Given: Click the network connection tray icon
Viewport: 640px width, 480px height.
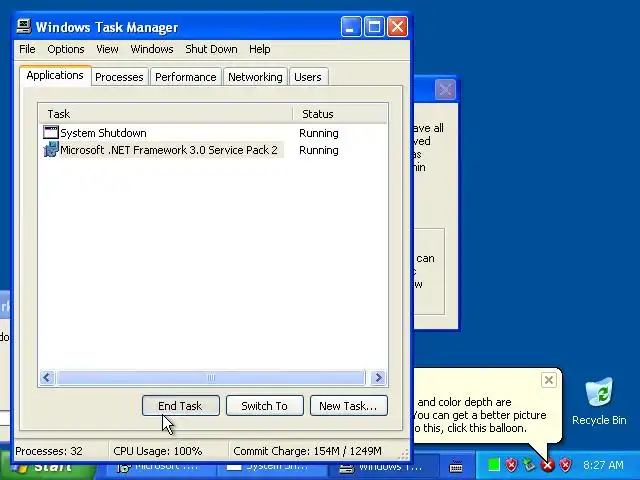Looking at the screenshot, I should (529, 464).
